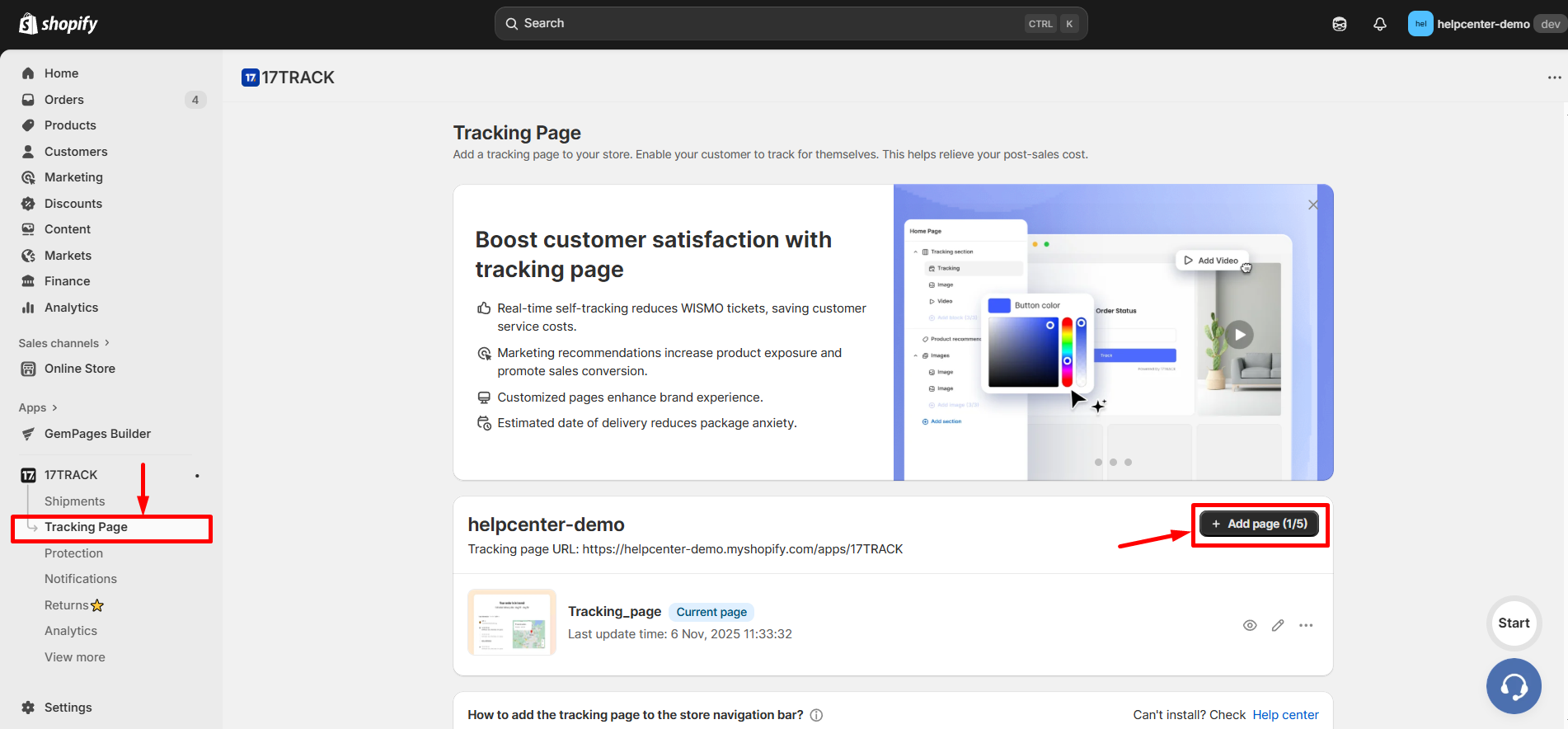Click the Shopify logo
The height and width of the screenshot is (729, 1568).
(58, 24)
